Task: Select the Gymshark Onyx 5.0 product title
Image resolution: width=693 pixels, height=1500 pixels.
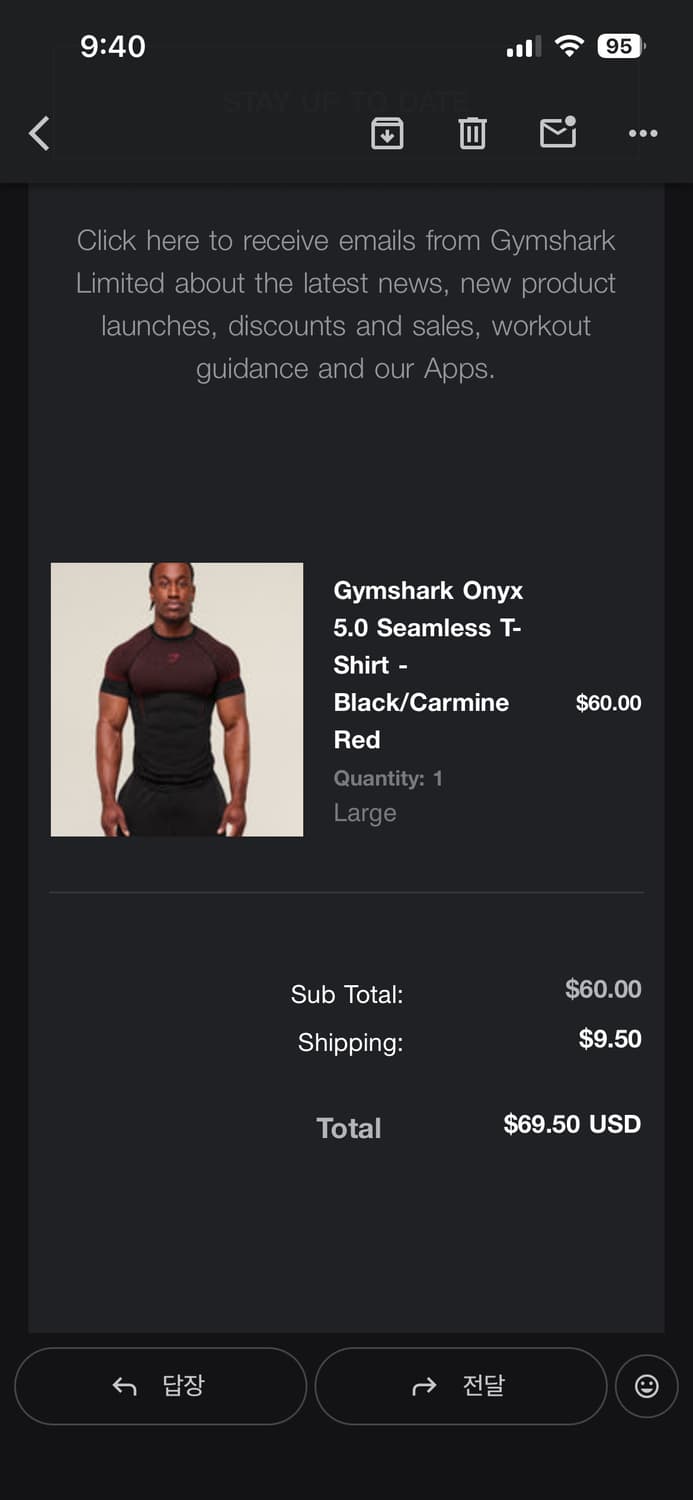Action: 428,664
